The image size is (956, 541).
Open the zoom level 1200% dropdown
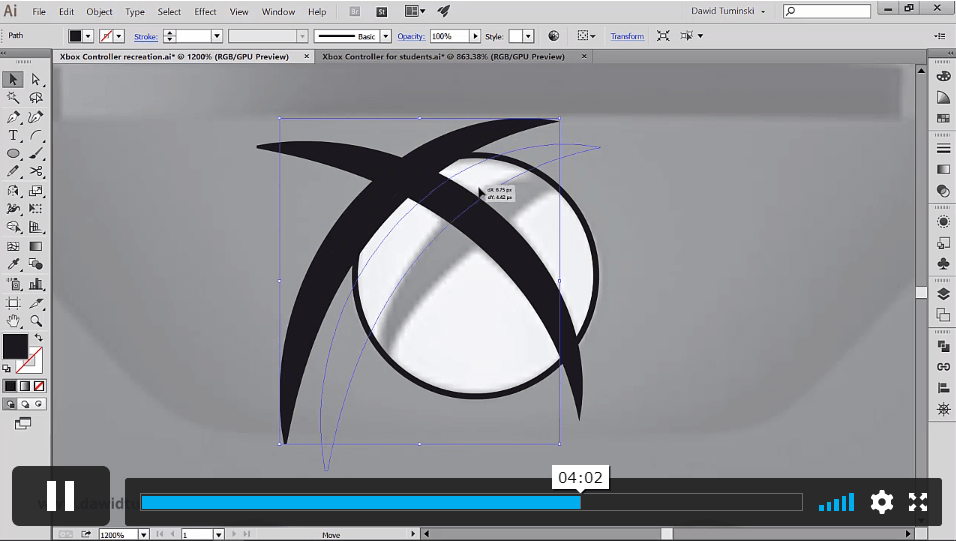144,535
